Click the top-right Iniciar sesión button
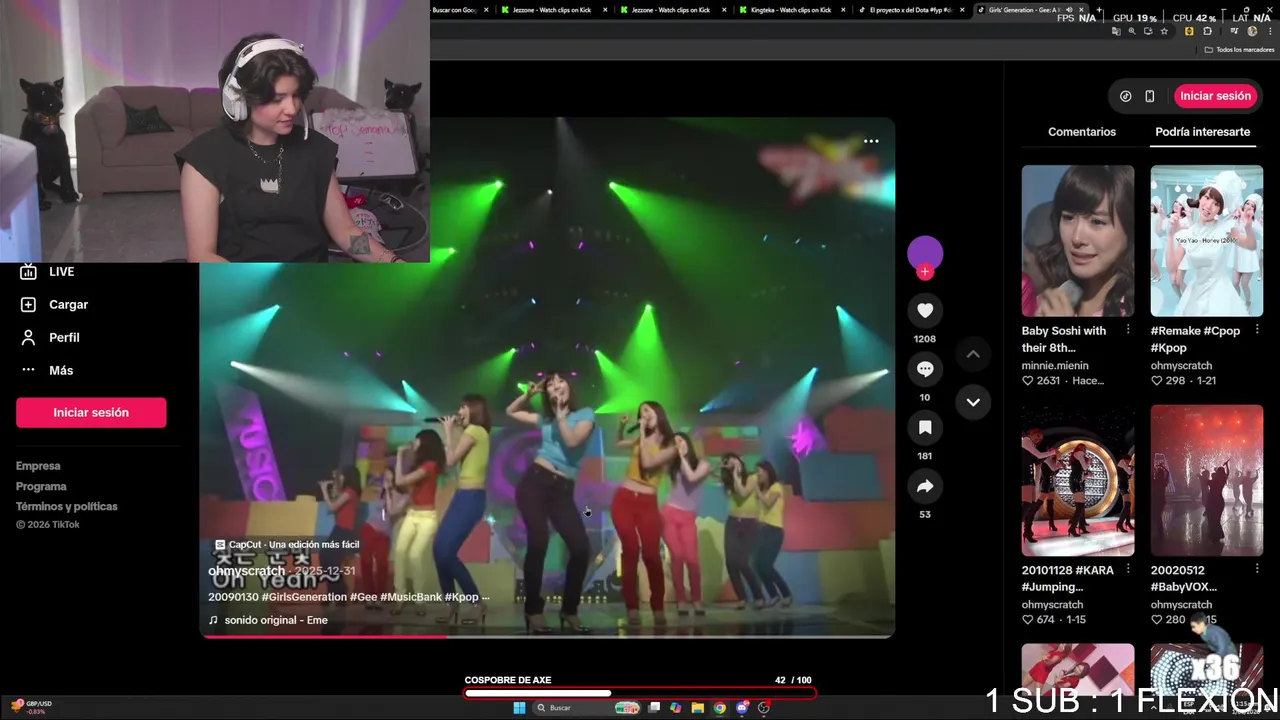The image size is (1280, 720). 1215,96
